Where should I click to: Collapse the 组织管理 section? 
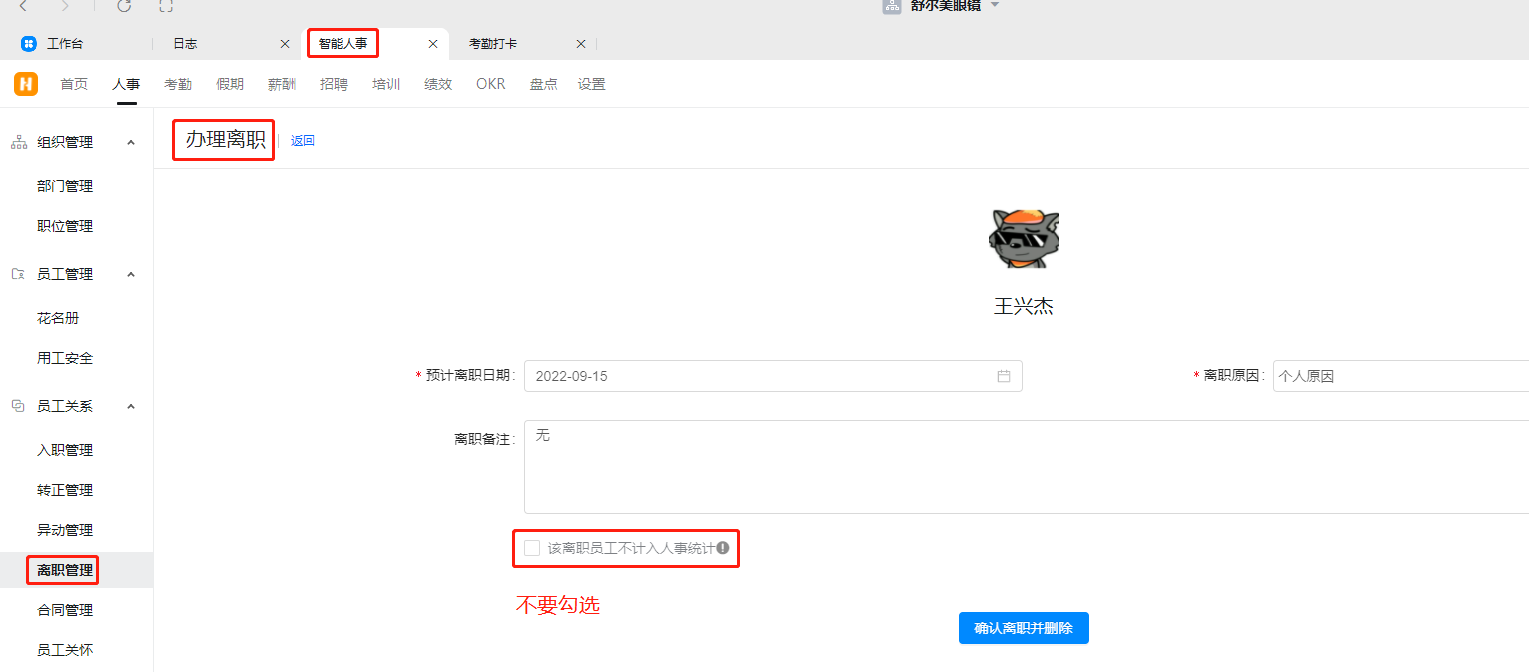click(131, 142)
